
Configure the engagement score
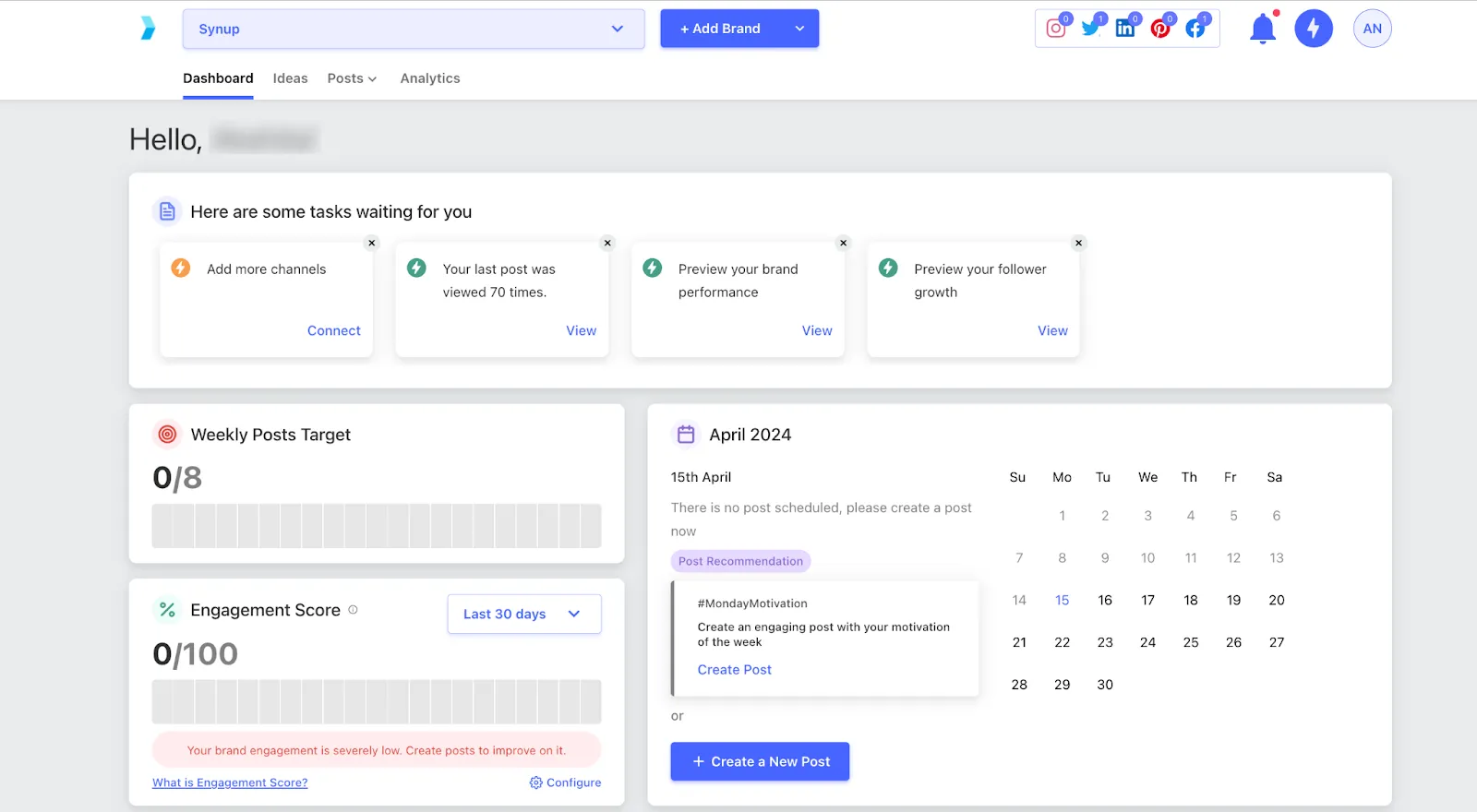565,782
